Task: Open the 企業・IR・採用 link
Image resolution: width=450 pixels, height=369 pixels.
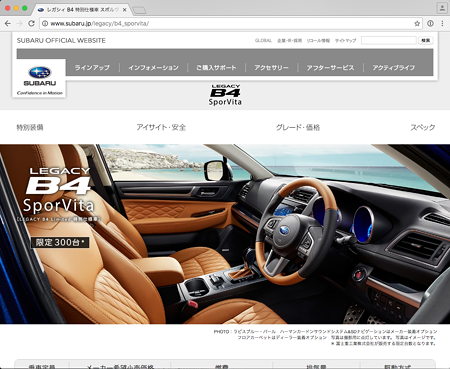Action: (289, 41)
